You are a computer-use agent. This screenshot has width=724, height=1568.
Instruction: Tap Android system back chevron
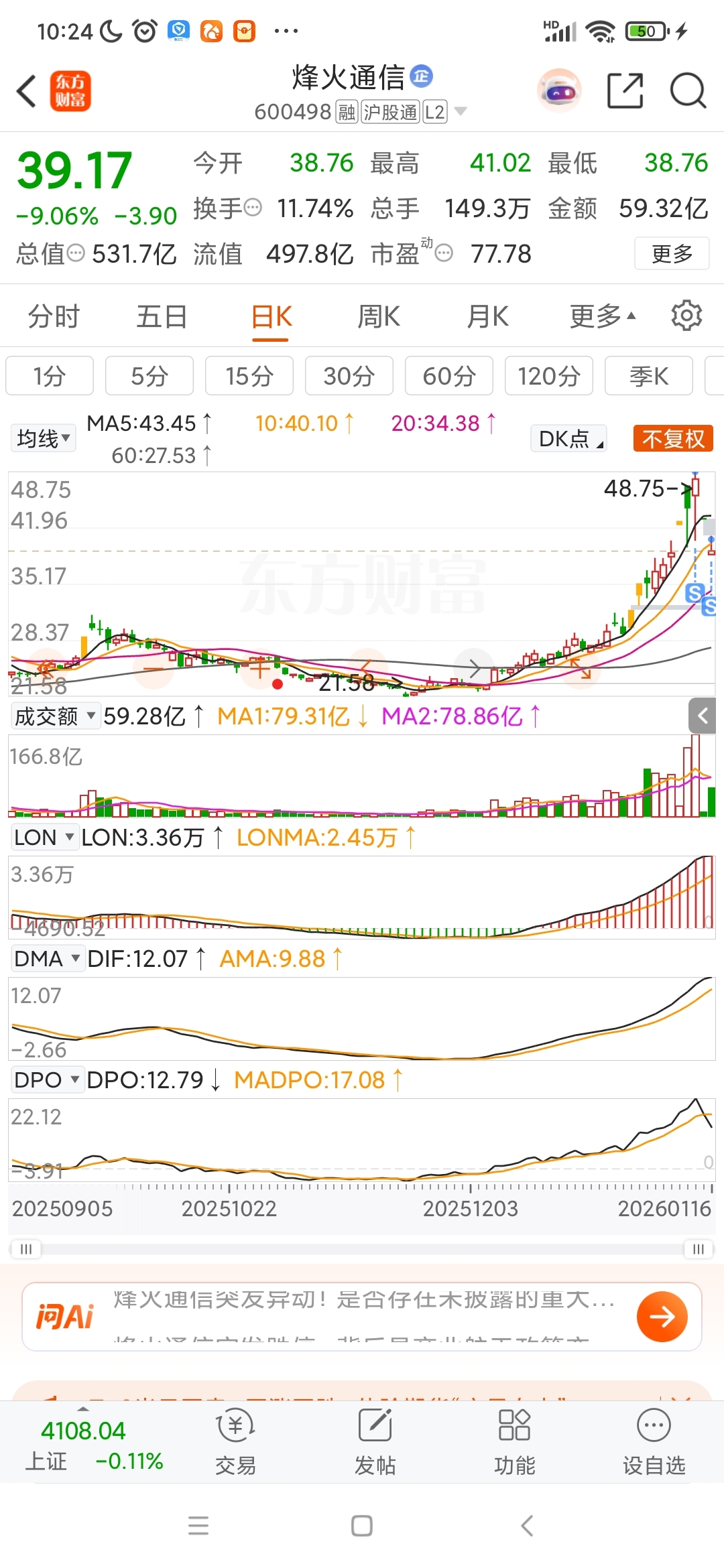[527, 1526]
